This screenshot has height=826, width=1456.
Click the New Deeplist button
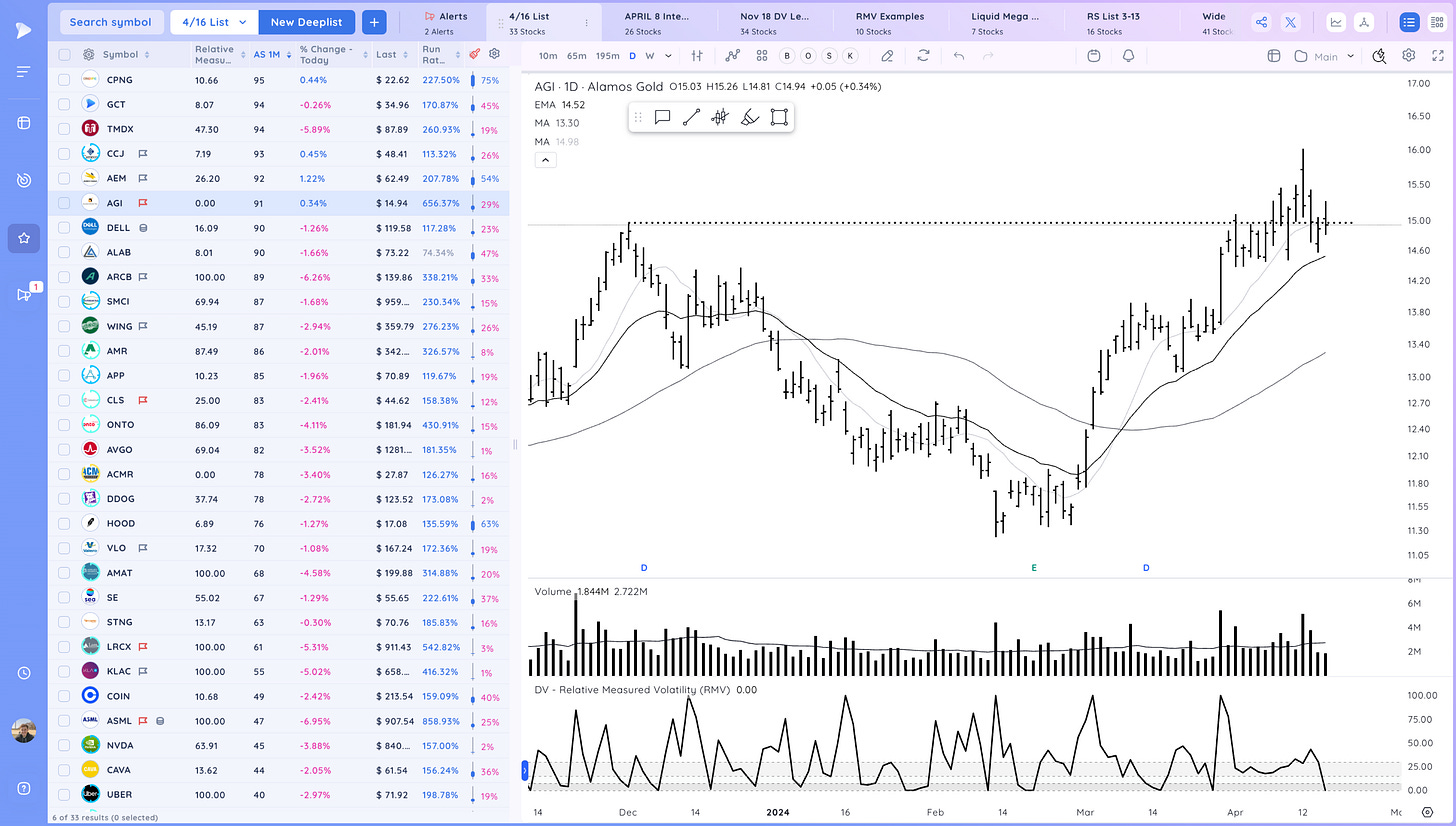coord(306,22)
